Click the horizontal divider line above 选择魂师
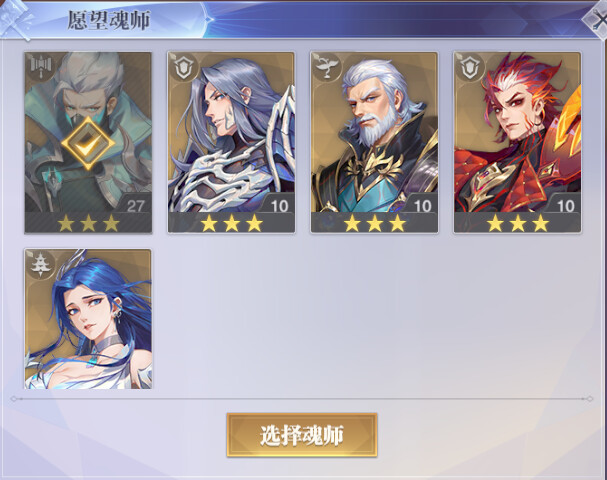Viewport: 607px width, 480px height. 302,398
